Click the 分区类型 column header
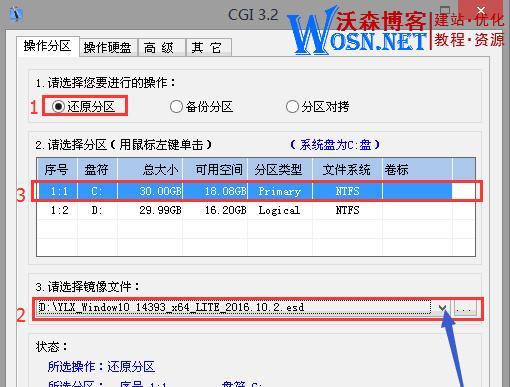This screenshot has height=387, width=510. pyautogui.click(x=280, y=170)
